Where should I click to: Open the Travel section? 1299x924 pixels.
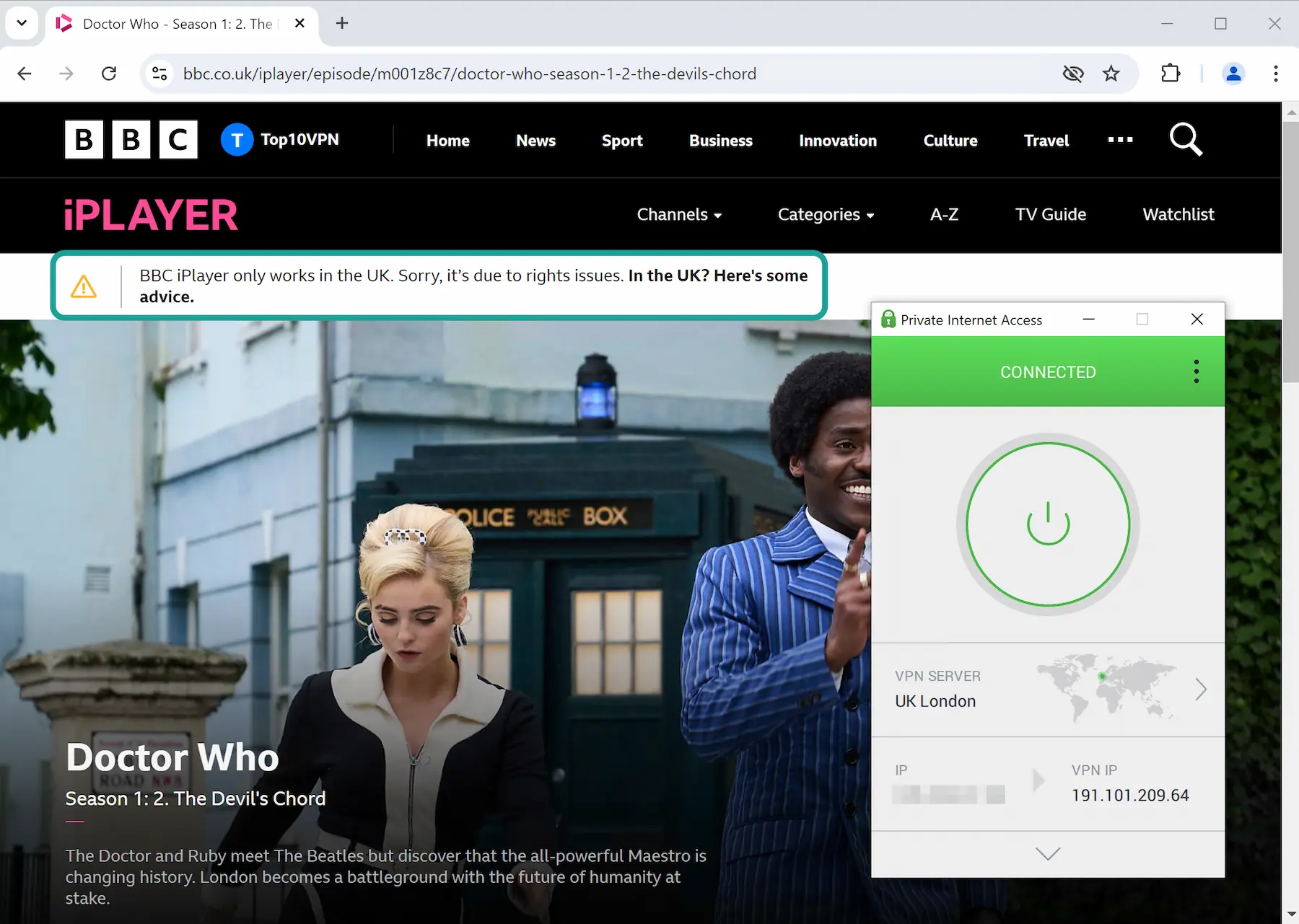click(x=1046, y=141)
